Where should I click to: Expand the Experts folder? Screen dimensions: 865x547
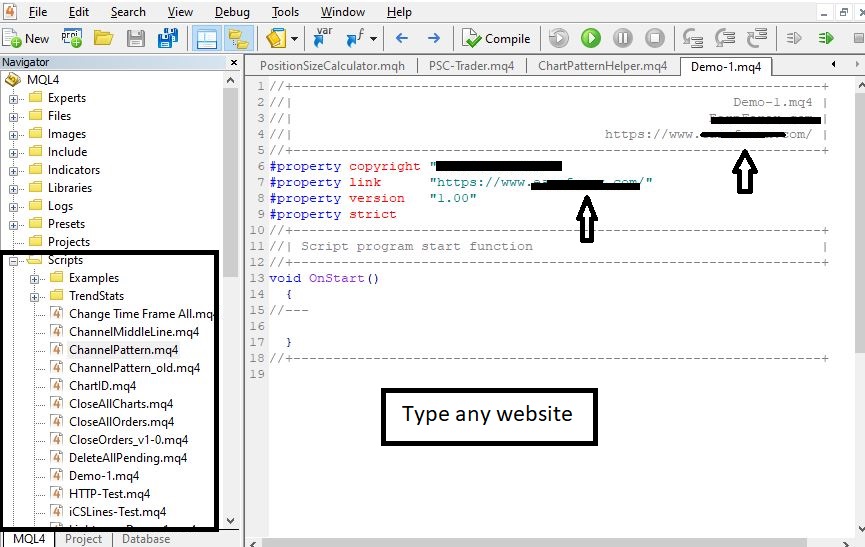point(13,99)
